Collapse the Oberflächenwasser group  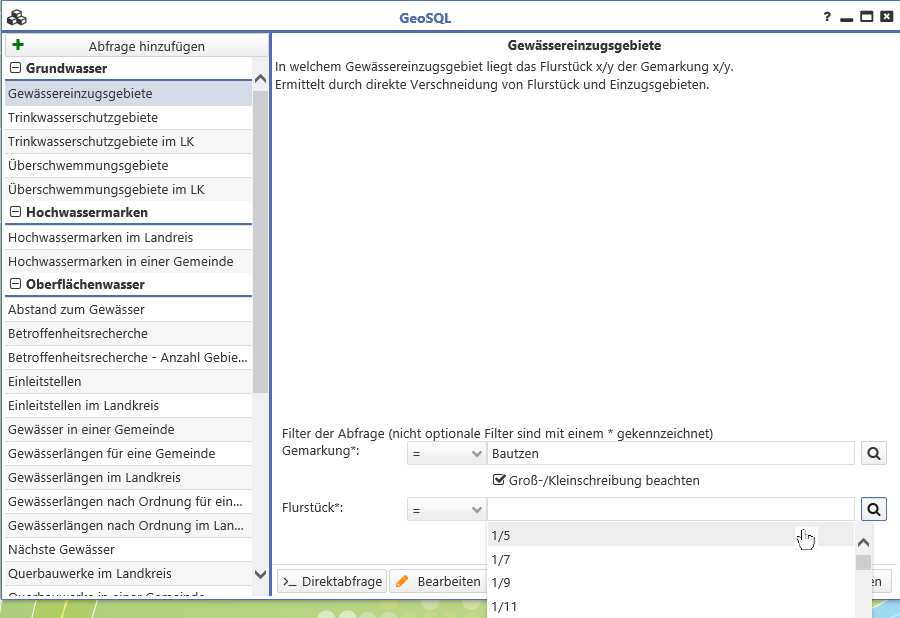coord(15,284)
